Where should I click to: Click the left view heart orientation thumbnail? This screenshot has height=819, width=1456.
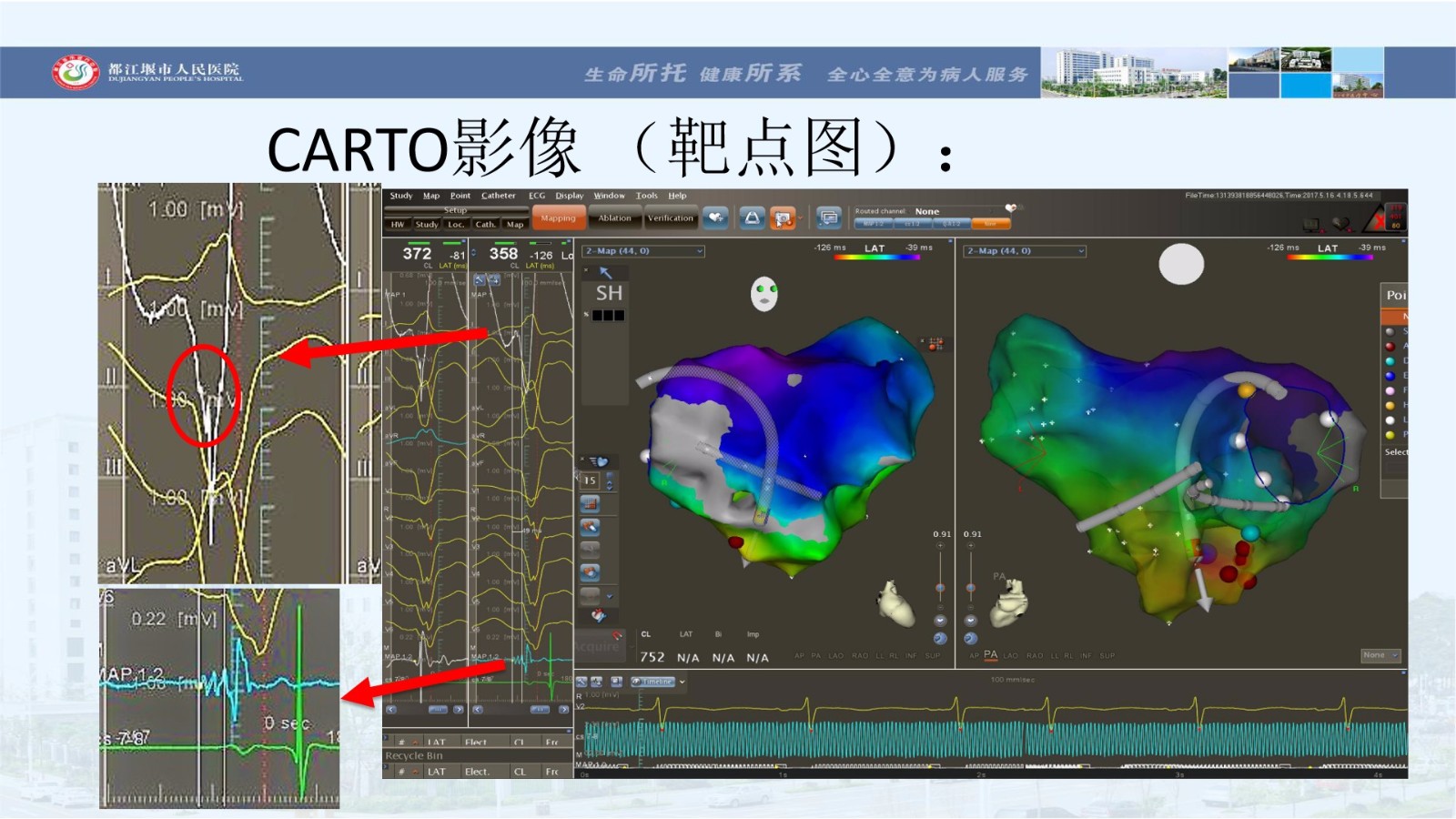click(x=895, y=603)
